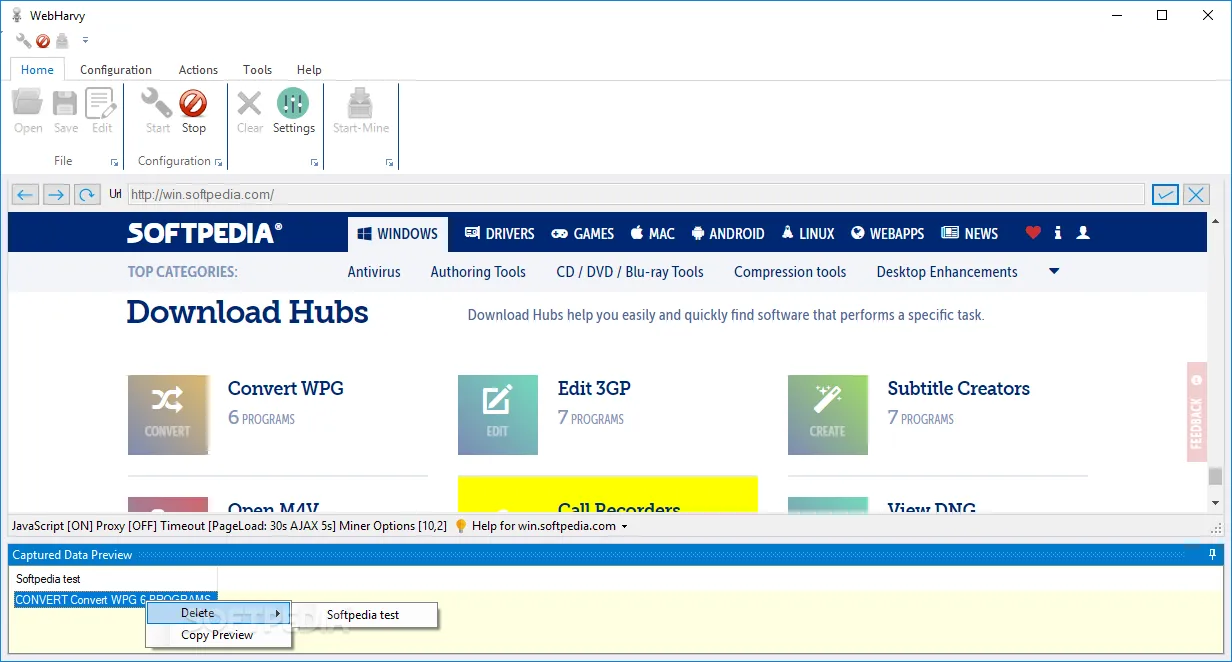
Task: Click the Antivirus category link
Action: point(374,272)
